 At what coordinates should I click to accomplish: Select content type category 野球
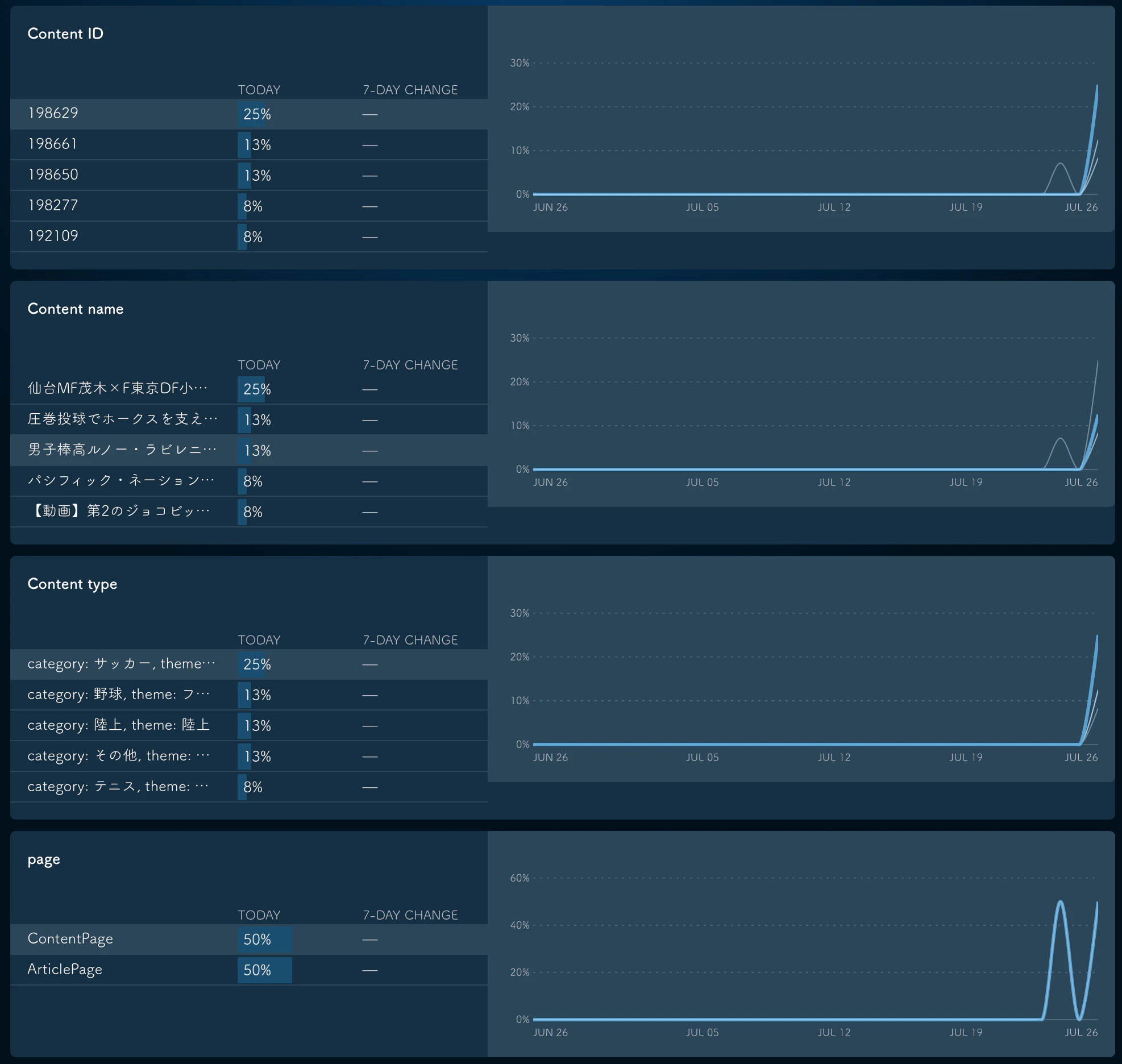(249, 695)
